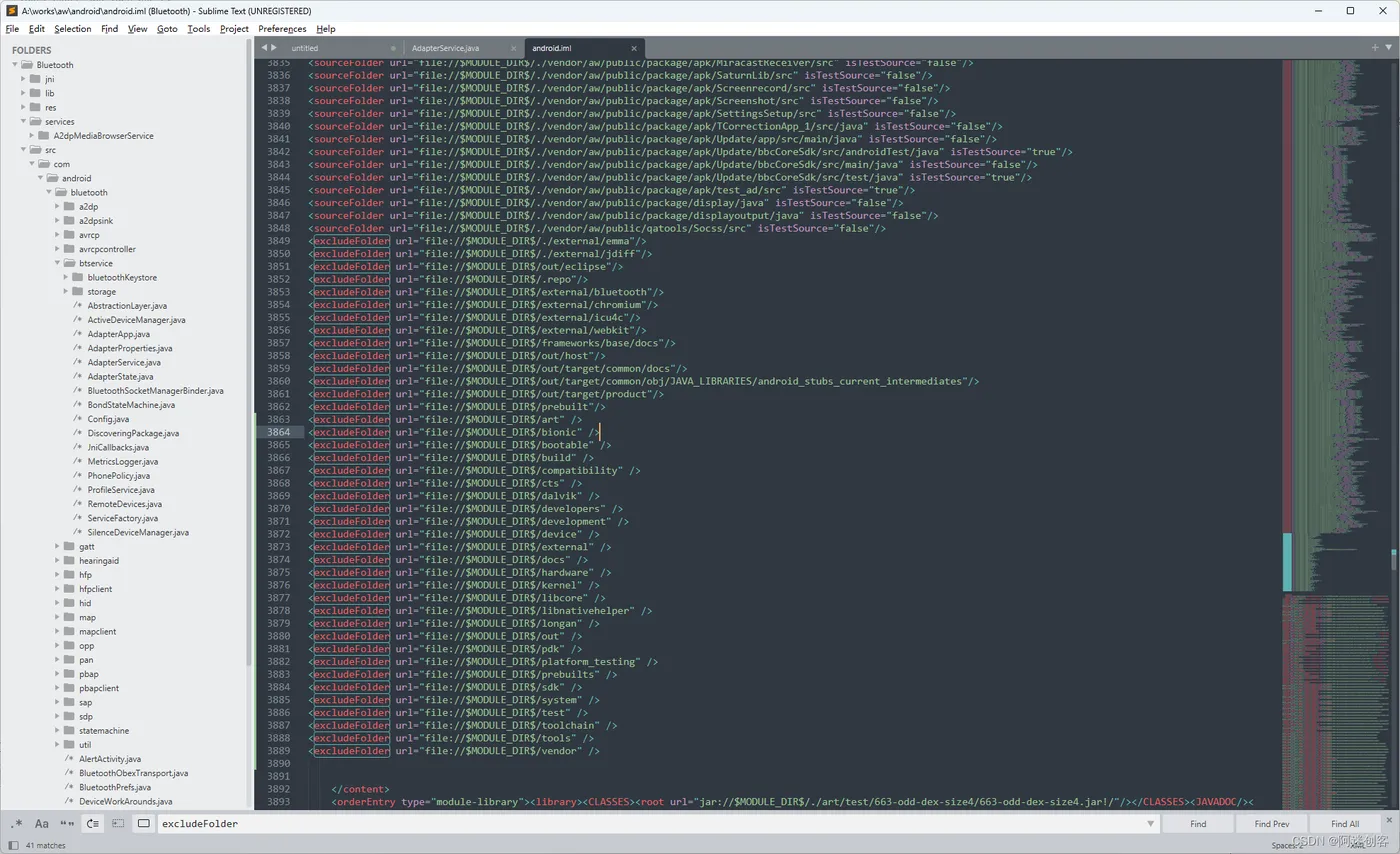Click the util folder icon
Viewport: 1400px width, 854px height.
(69, 744)
